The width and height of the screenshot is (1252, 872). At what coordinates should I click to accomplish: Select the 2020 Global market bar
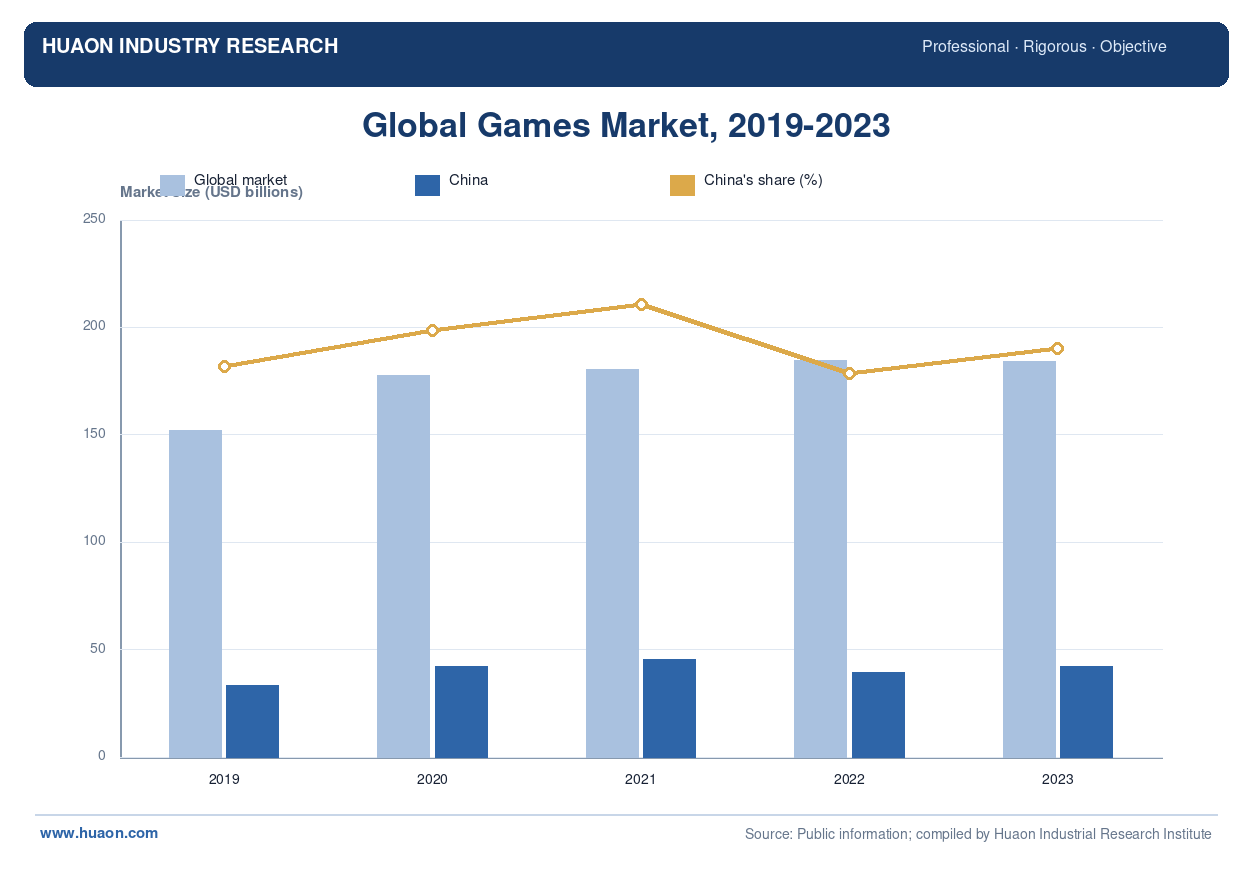click(403, 566)
